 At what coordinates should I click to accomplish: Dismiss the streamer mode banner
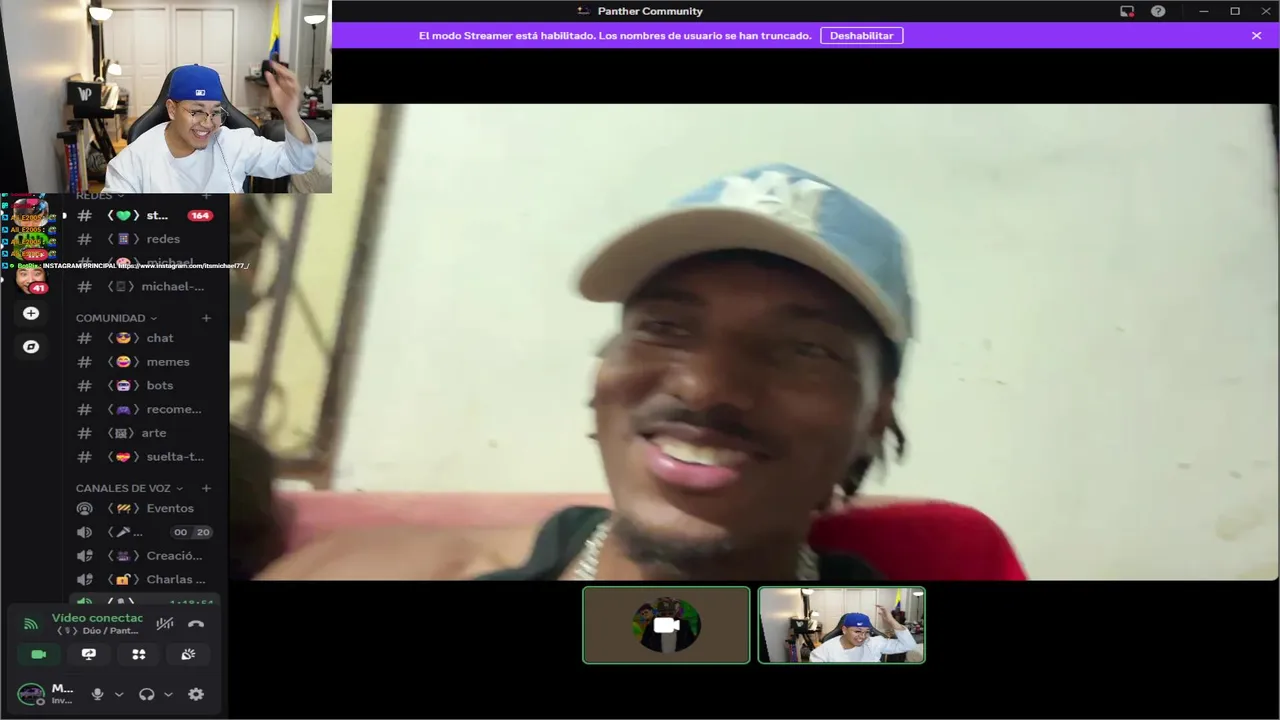pyautogui.click(x=1256, y=35)
